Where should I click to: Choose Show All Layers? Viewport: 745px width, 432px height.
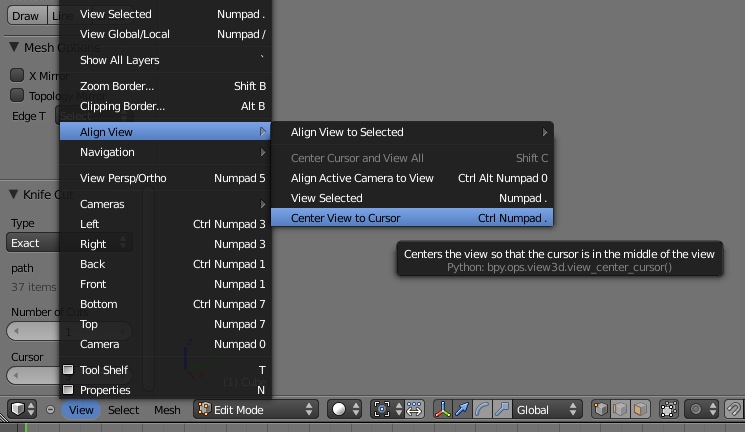pyautogui.click(x=165, y=60)
